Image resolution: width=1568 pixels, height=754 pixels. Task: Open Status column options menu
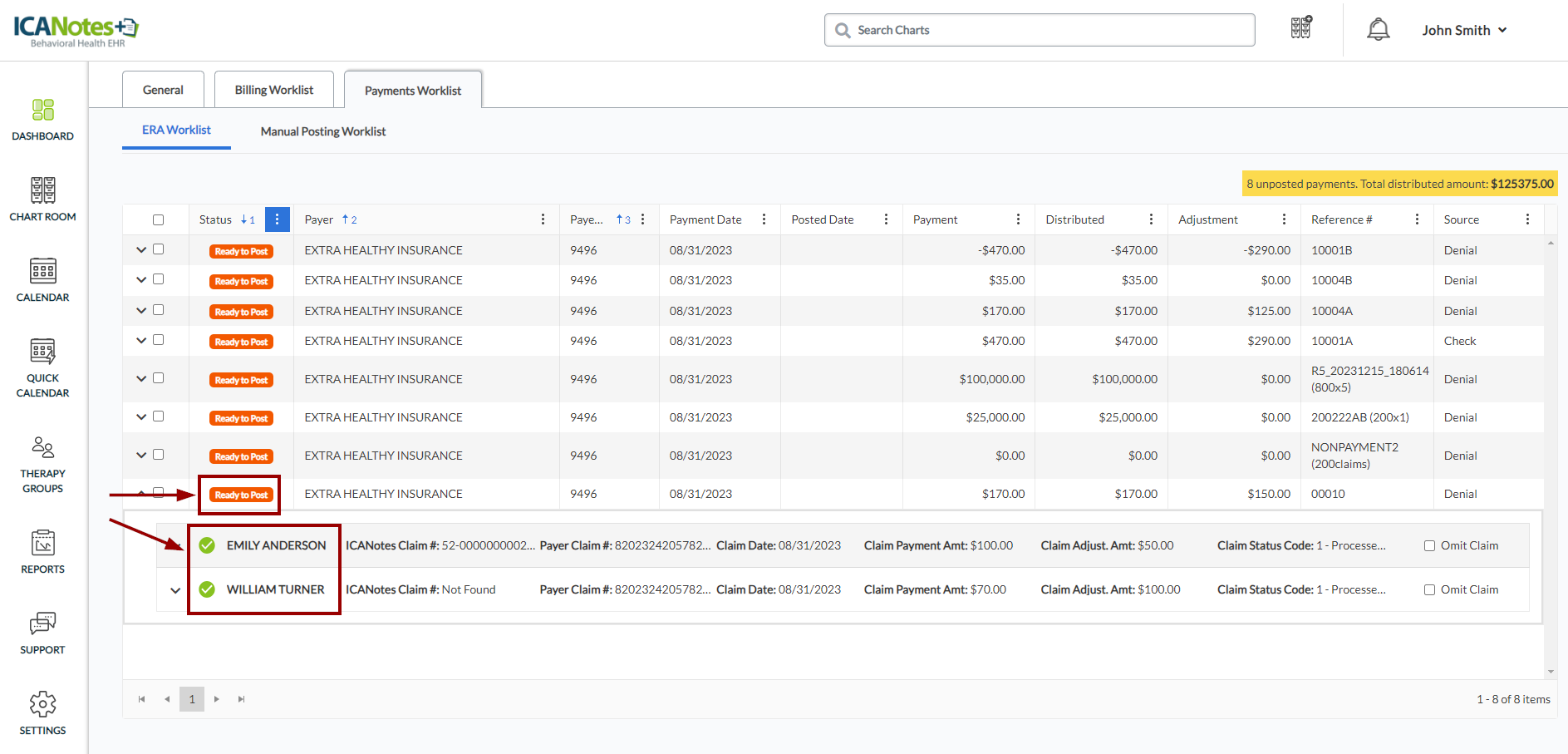[277, 219]
